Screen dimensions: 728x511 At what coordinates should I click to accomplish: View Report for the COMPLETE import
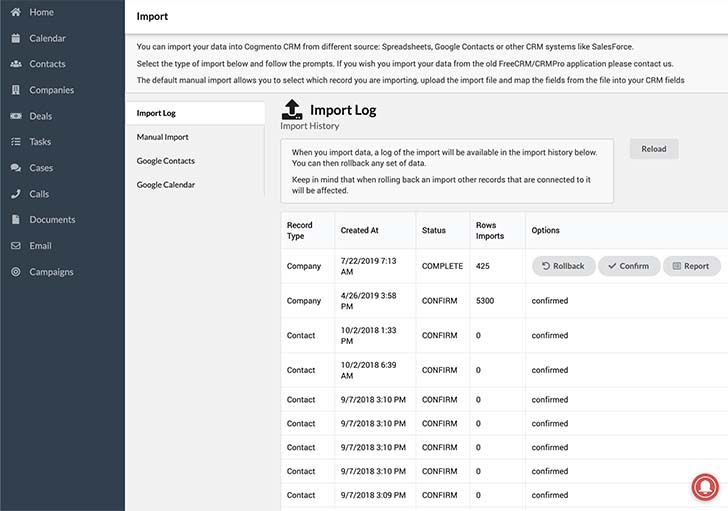pyautogui.click(x=691, y=266)
